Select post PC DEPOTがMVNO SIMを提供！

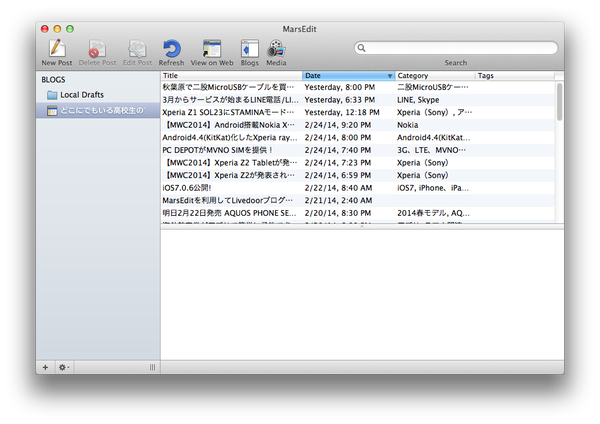[x=218, y=150]
